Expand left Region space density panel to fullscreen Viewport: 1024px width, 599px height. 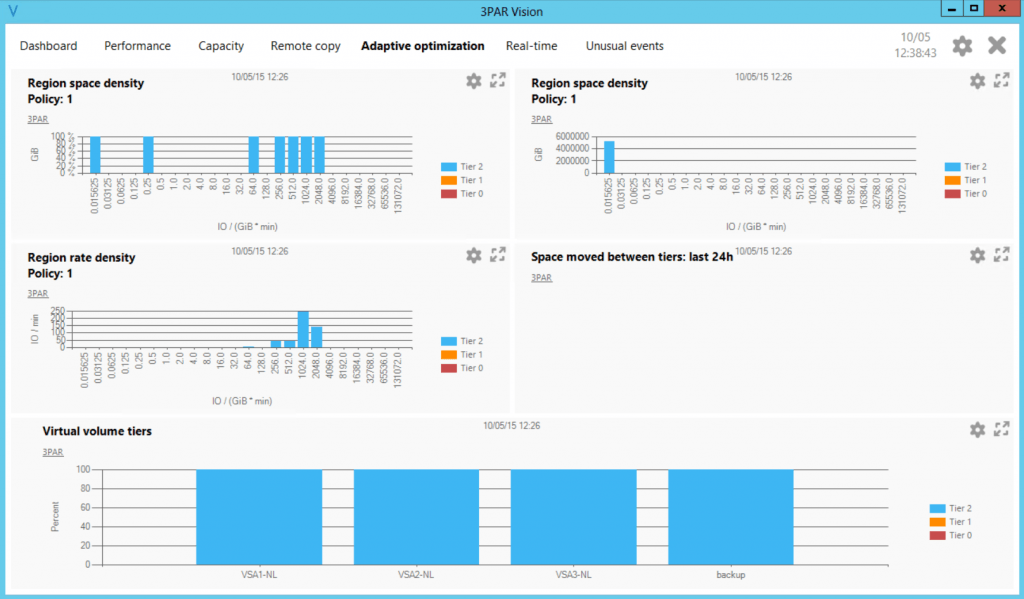498,80
